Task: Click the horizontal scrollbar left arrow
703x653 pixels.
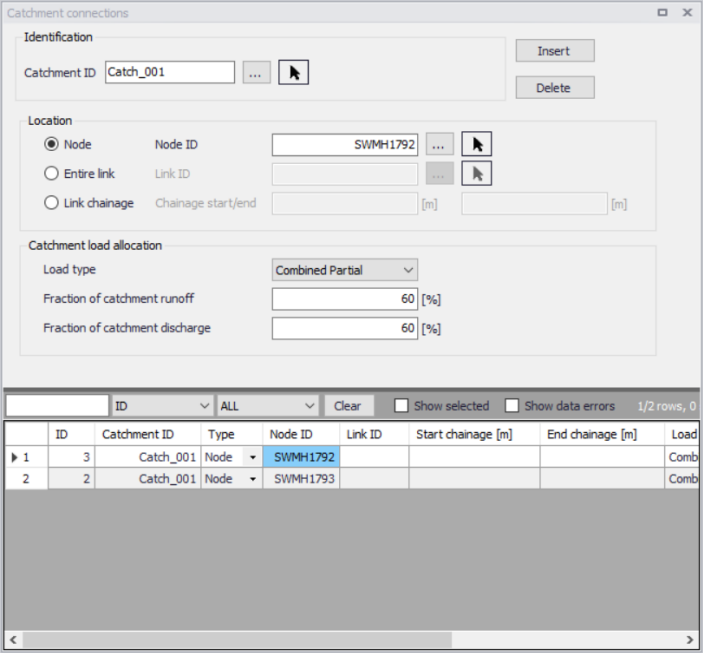Action: tap(13, 640)
